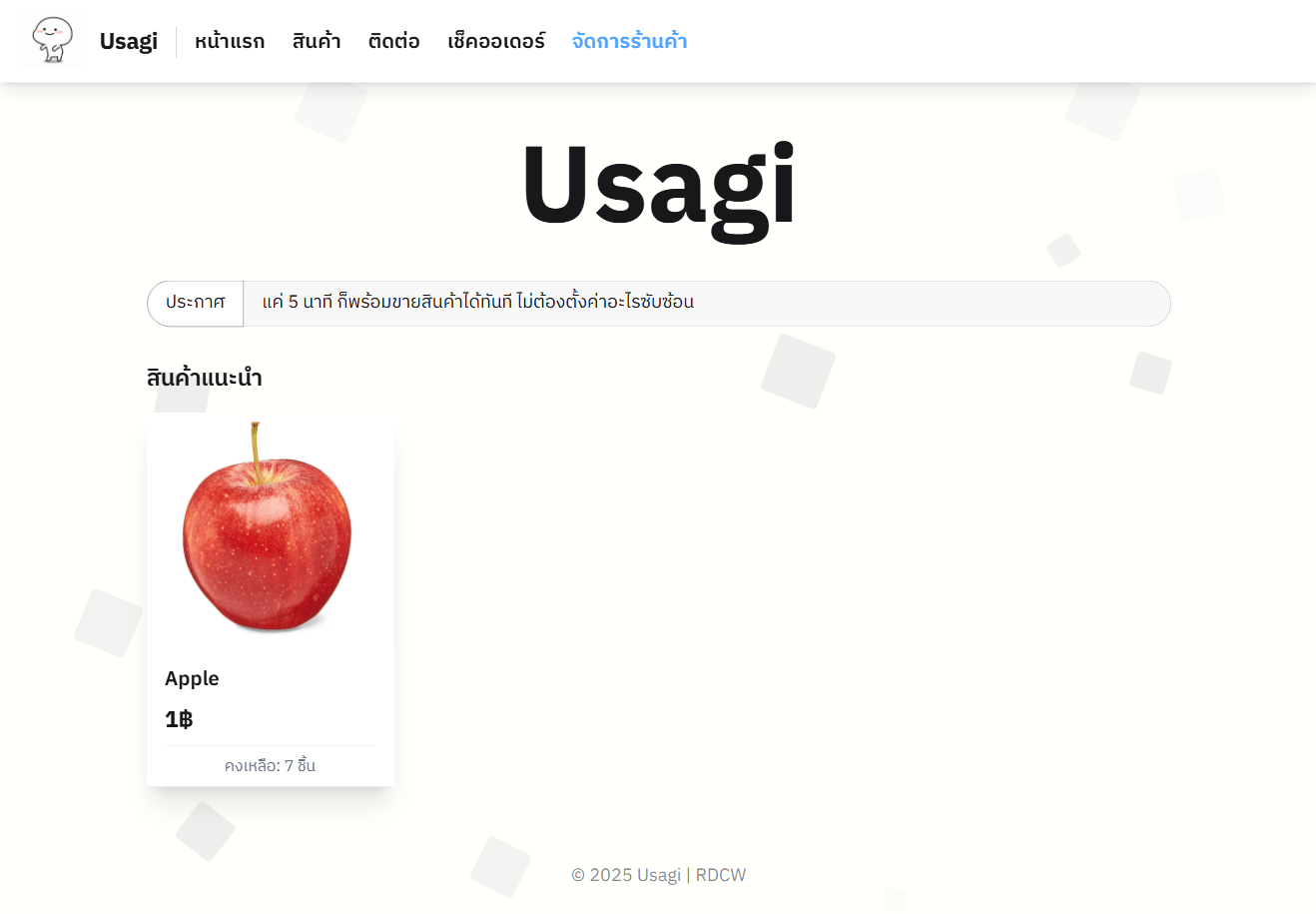This screenshot has width=1316, height=914.
Task: Click the large tilted square below announcement bar
Action: pyautogui.click(x=798, y=372)
